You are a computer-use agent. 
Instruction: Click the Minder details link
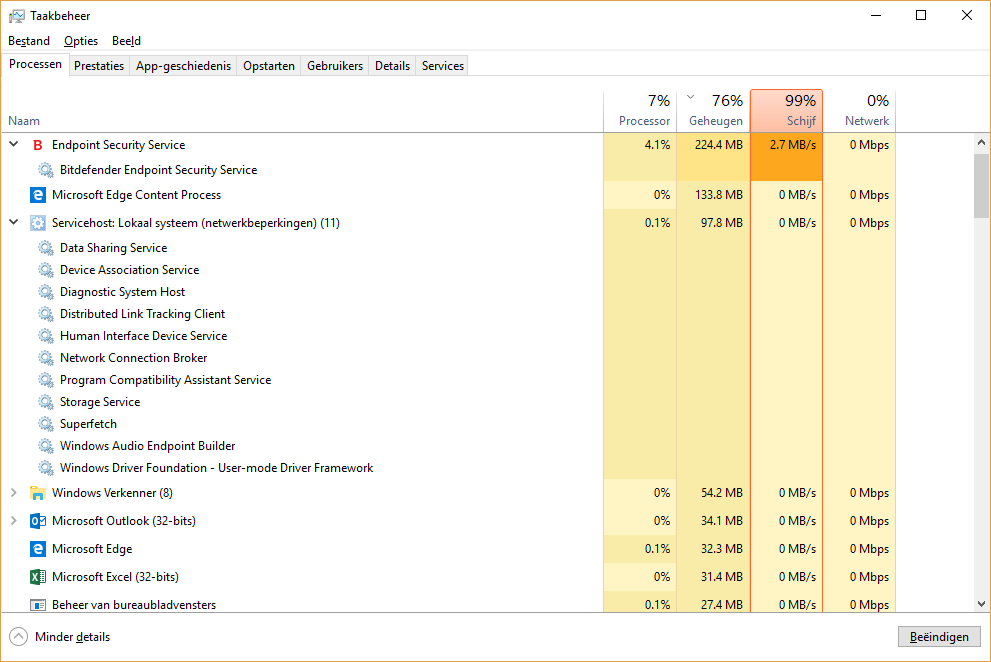coord(73,637)
